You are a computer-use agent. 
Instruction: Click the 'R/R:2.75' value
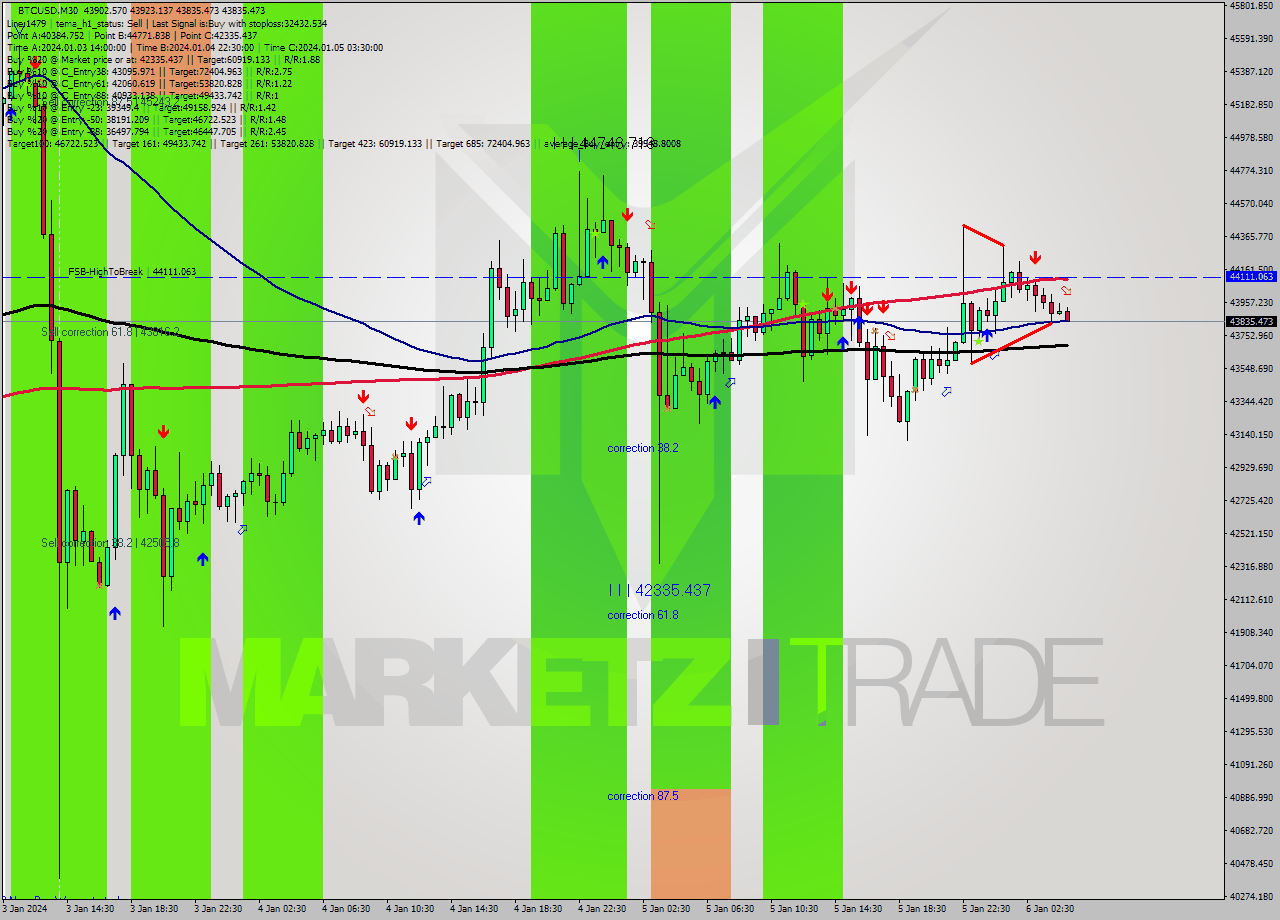[x=273, y=71]
